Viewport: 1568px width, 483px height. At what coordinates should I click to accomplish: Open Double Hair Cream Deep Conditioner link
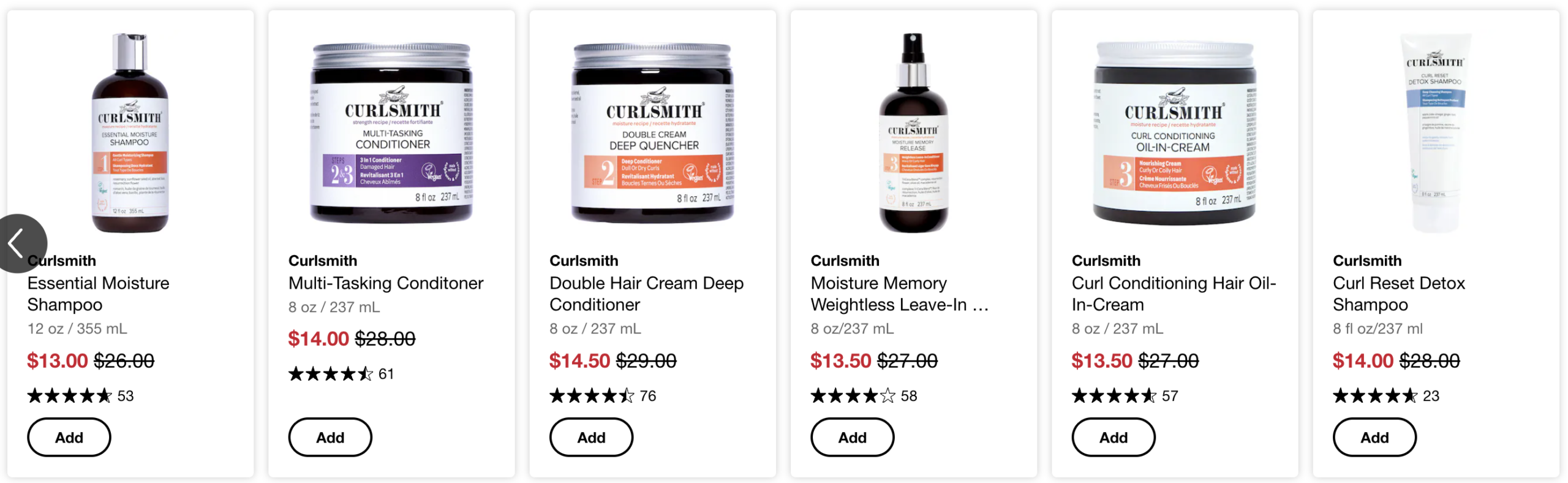click(646, 294)
